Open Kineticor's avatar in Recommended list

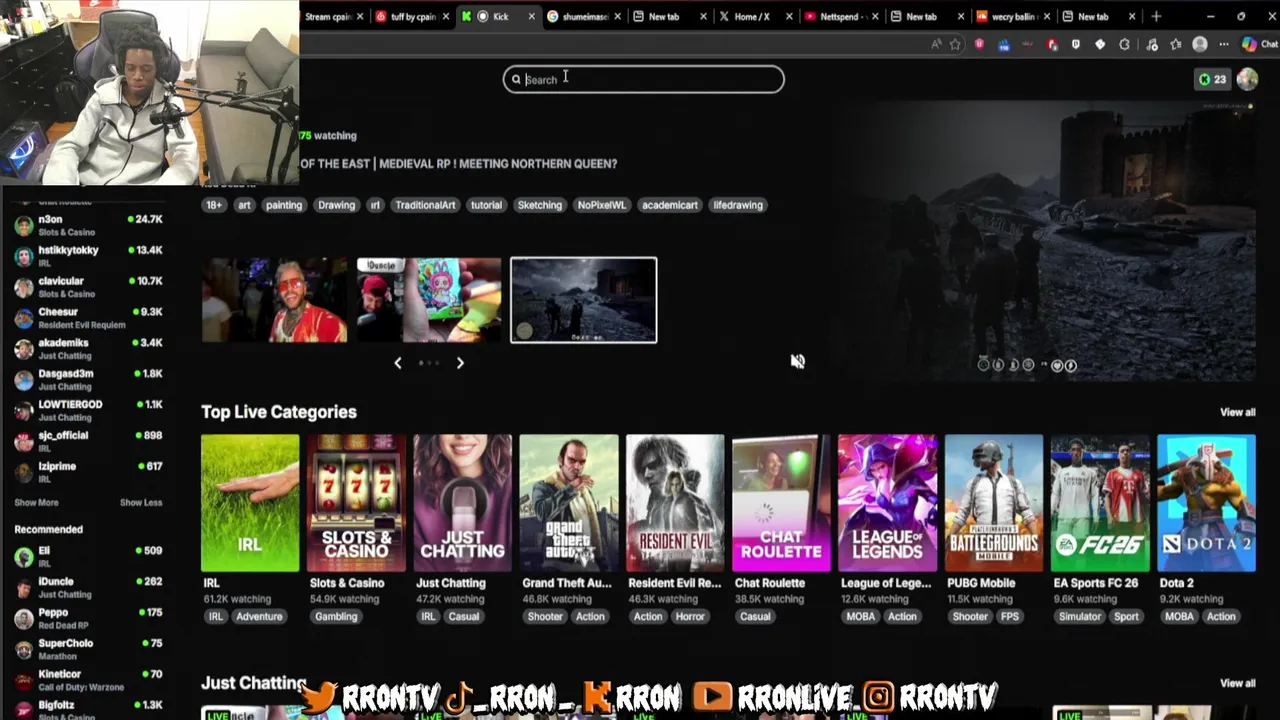coord(23,681)
